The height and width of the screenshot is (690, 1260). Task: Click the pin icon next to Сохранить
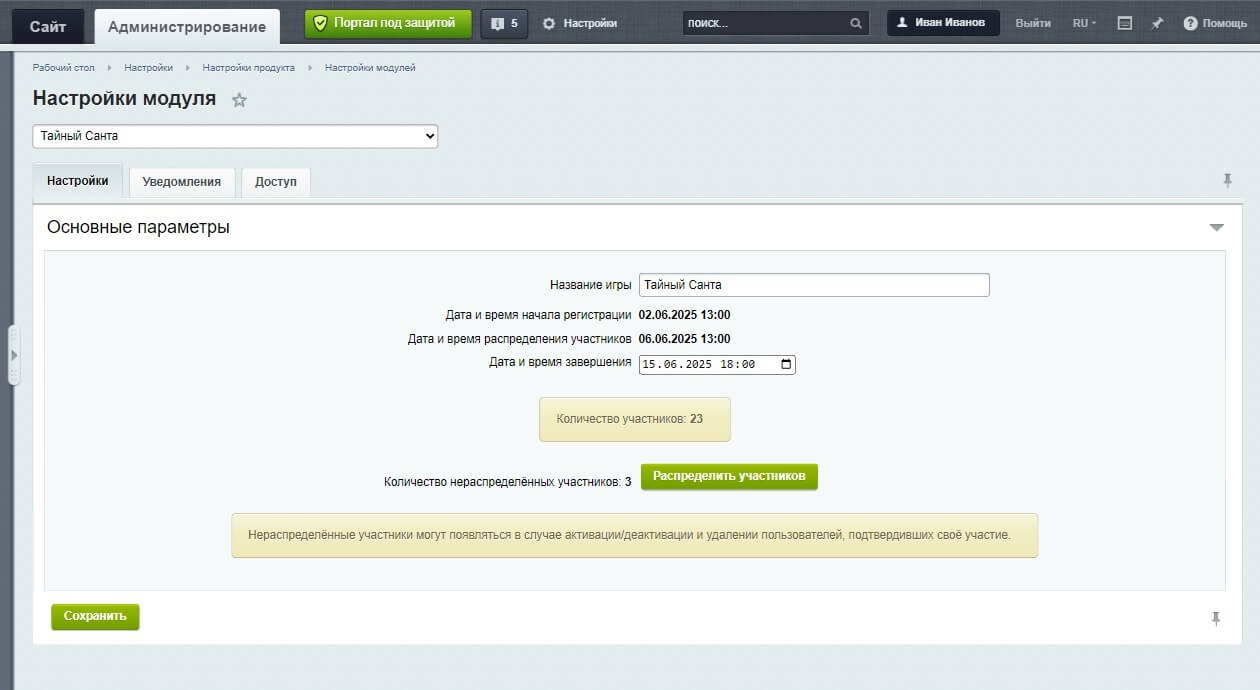pyautogui.click(x=1216, y=619)
